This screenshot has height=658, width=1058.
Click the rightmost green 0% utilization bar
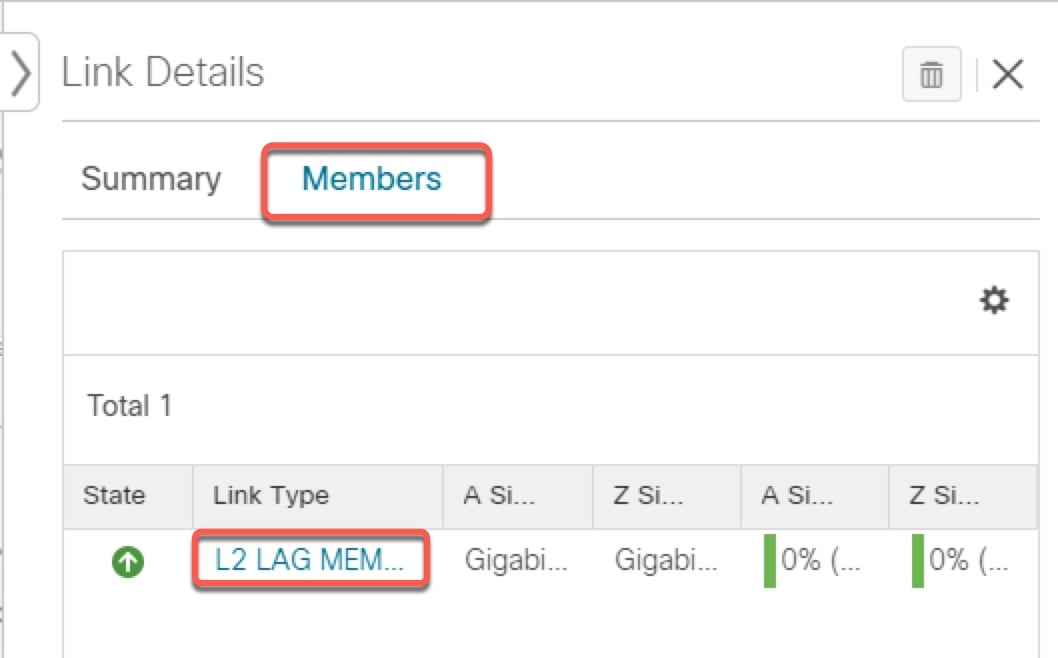click(919, 561)
